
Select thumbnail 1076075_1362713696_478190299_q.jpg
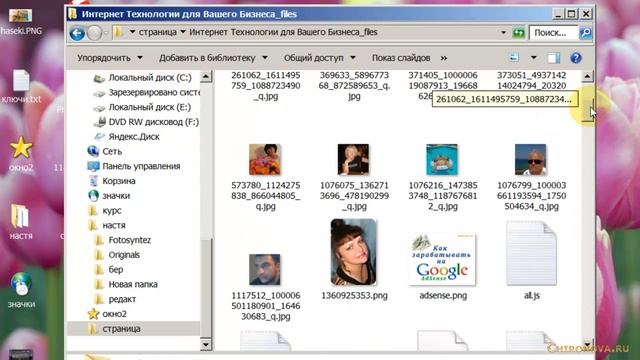pyautogui.click(x=353, y=159)
